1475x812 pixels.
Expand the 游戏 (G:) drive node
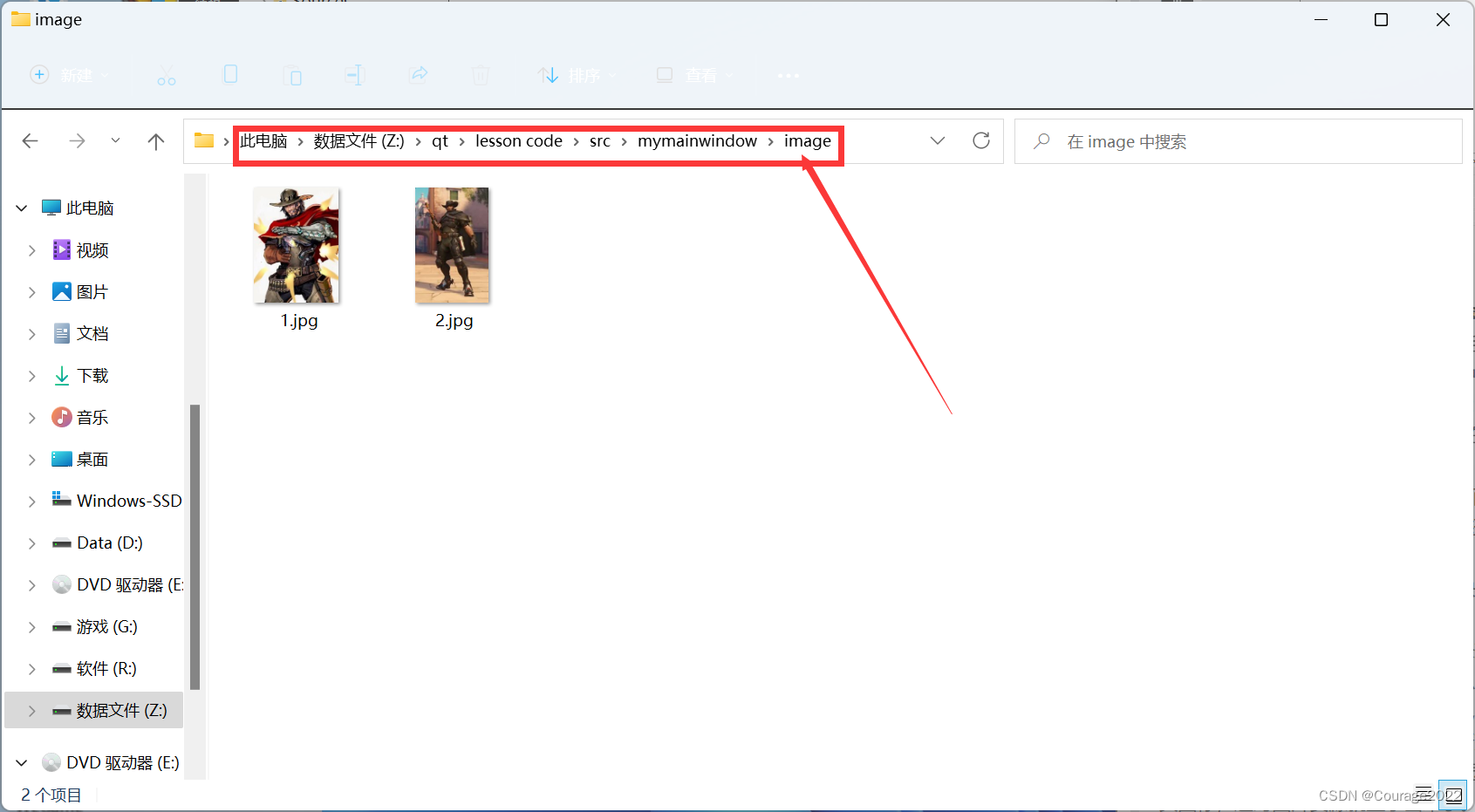point(32,627)
